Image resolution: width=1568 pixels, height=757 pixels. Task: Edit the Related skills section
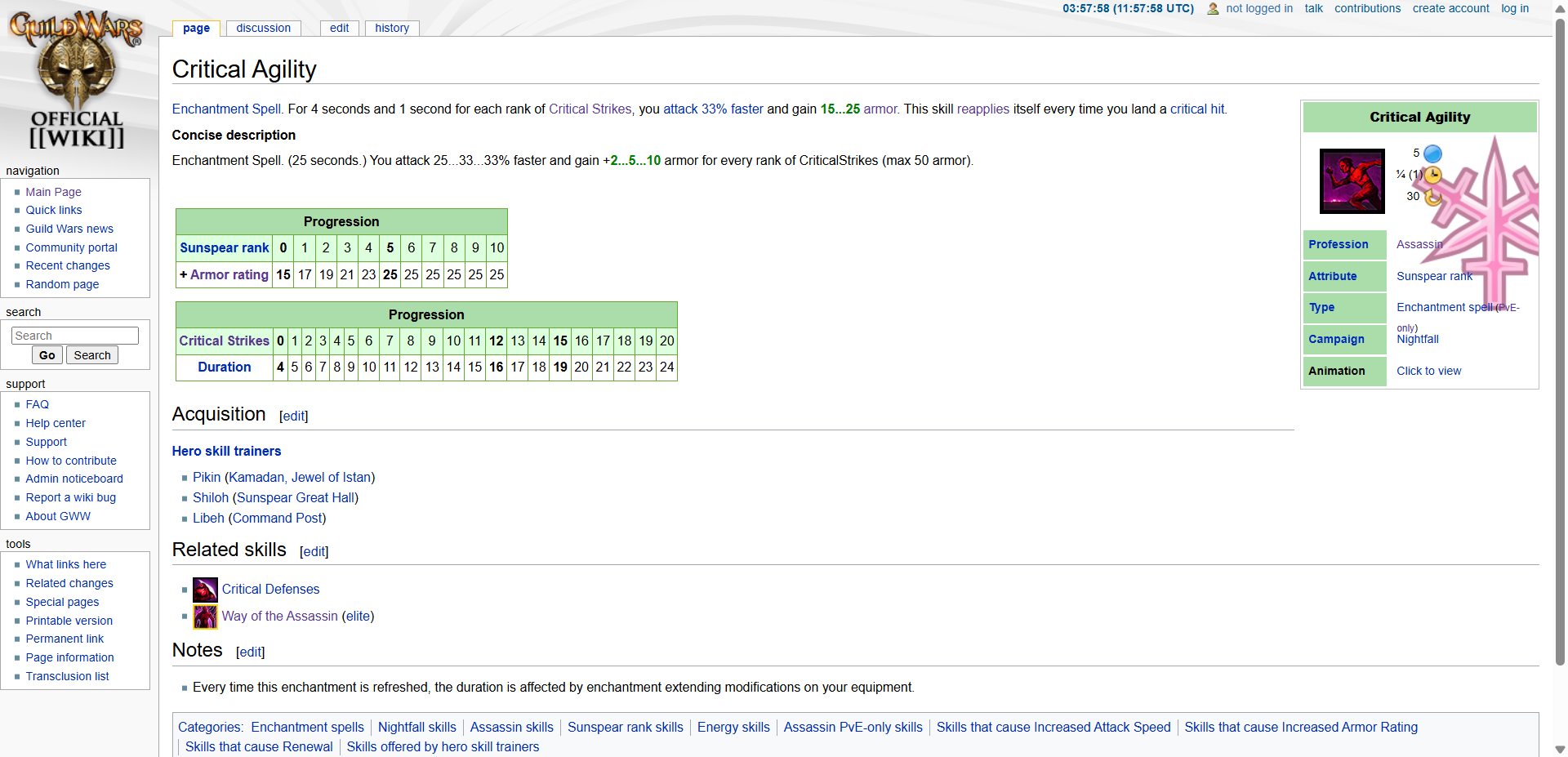(x=314, y=551)
